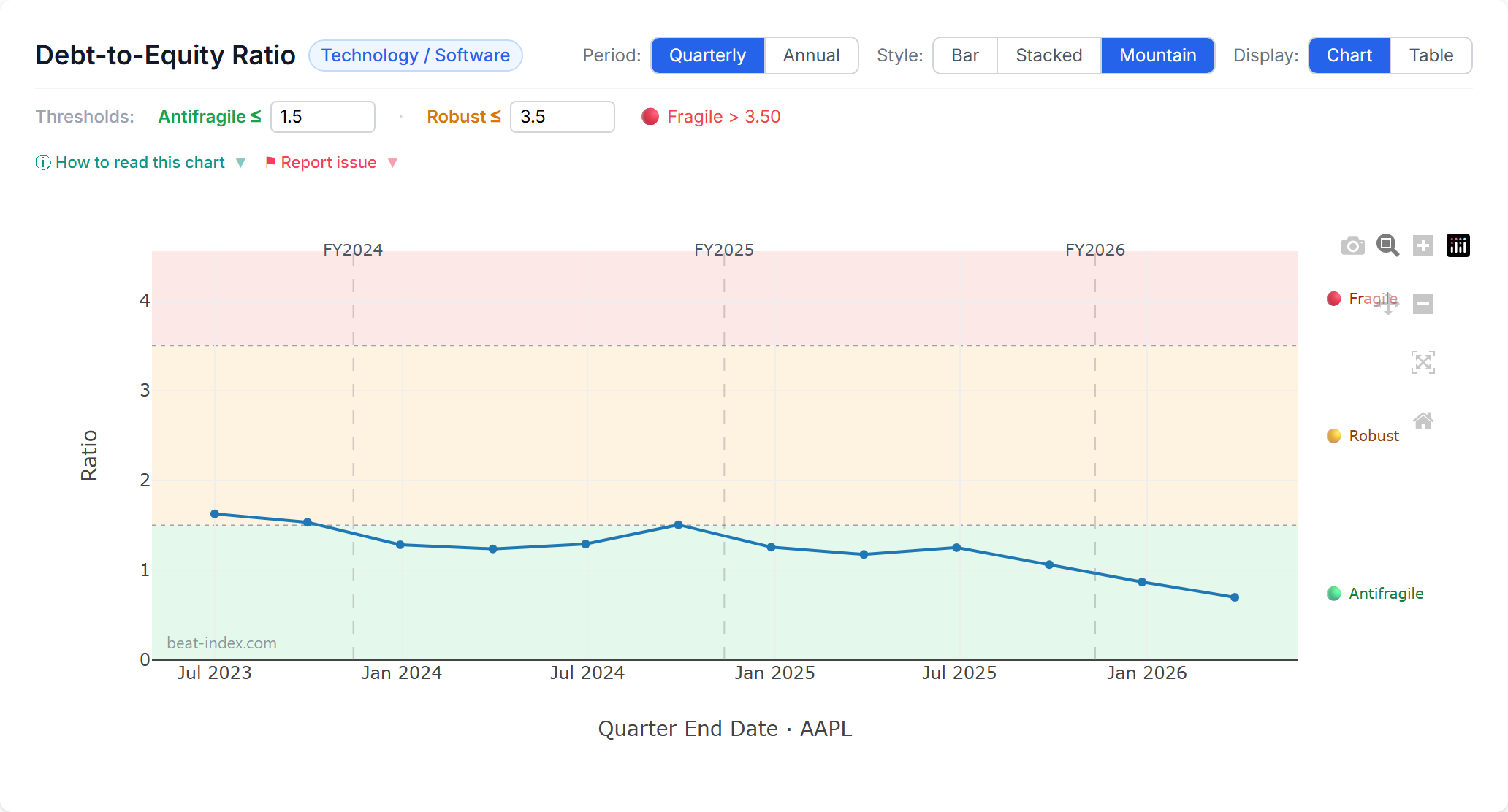Select the Mountain chart style
The width and height of the screenshot is (1508, 812).
pos(1157,55)
